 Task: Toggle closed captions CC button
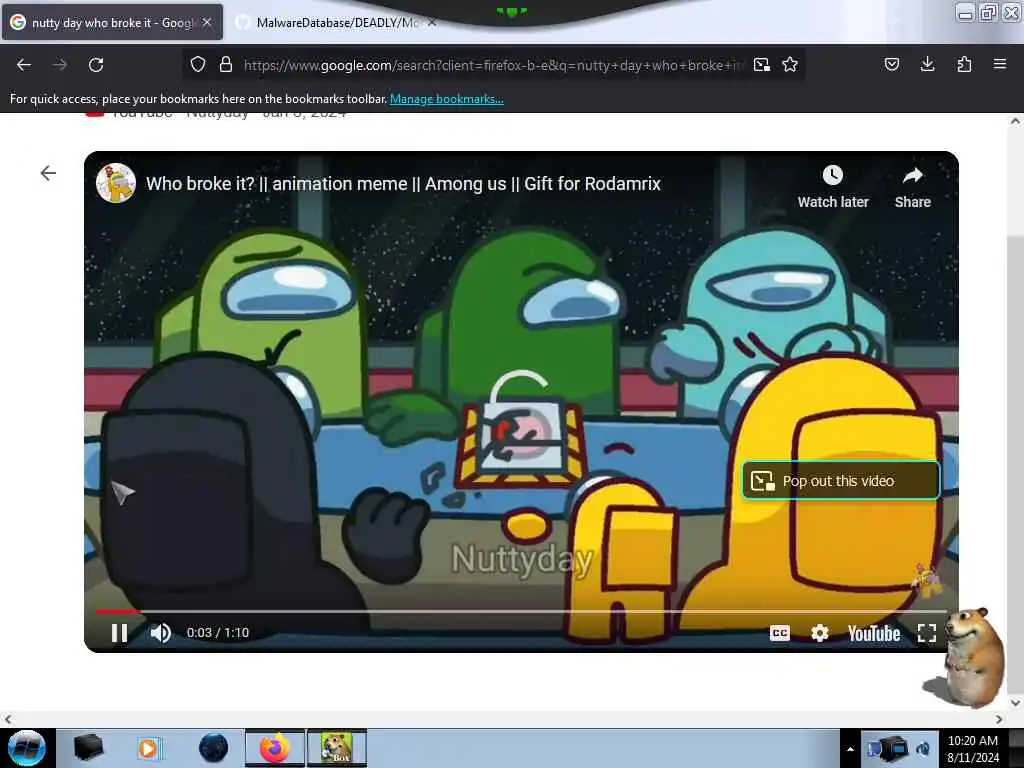point(780,633)
